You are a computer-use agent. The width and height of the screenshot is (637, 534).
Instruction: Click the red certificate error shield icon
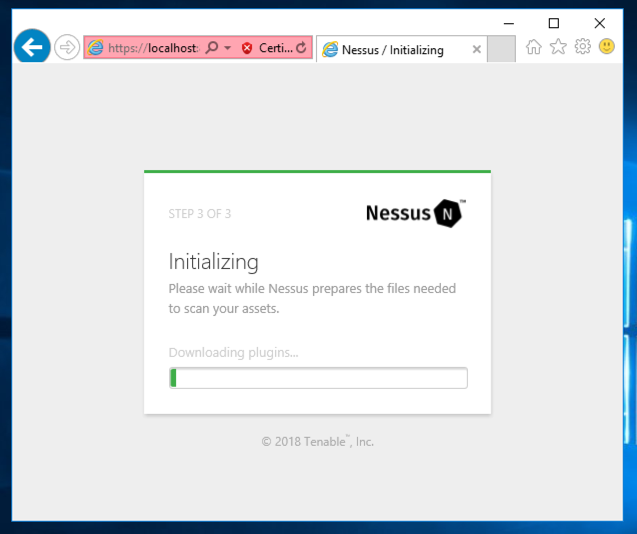pos(247,48)
